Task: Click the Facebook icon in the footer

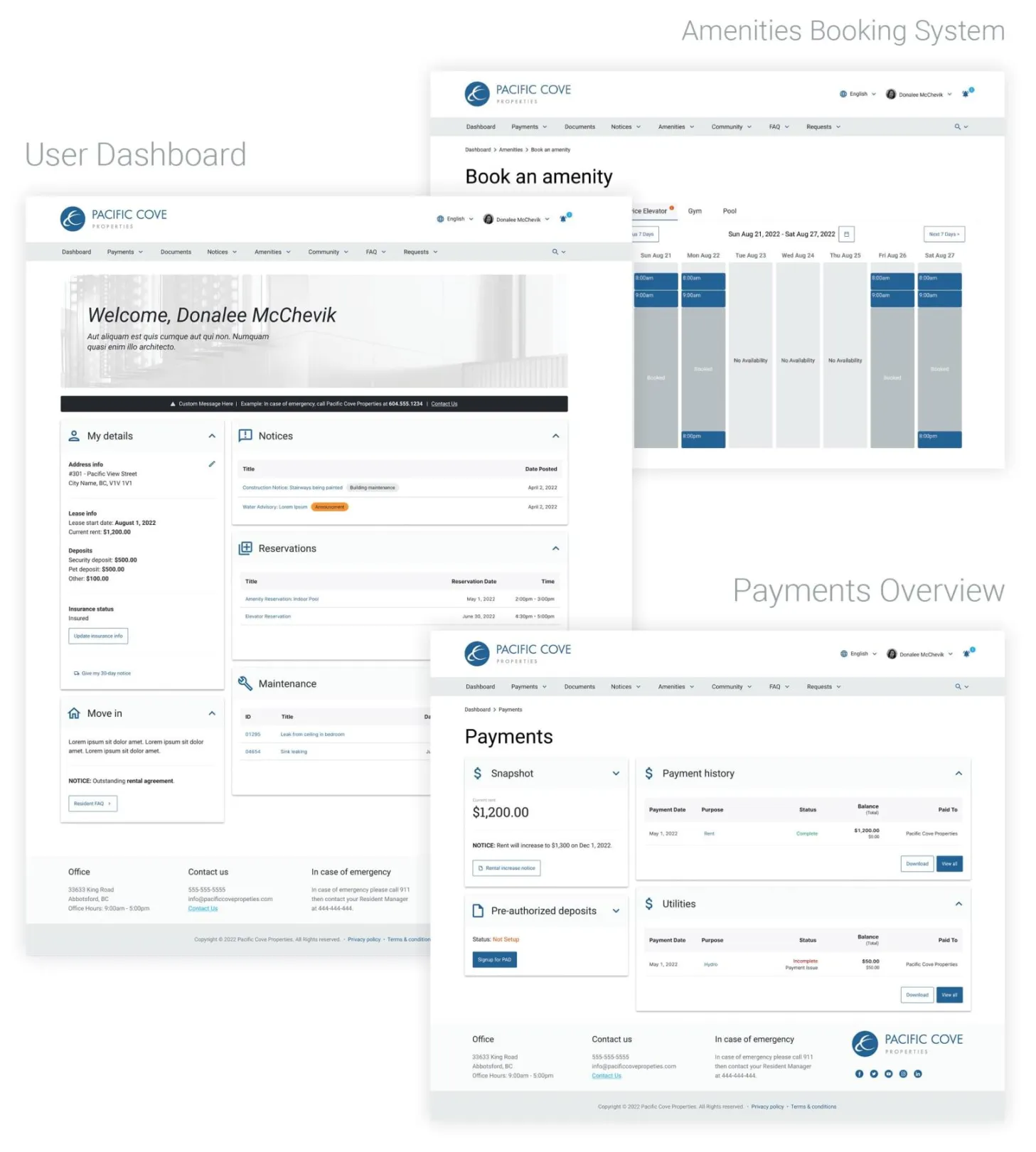Action: [x=859, y=1074]
